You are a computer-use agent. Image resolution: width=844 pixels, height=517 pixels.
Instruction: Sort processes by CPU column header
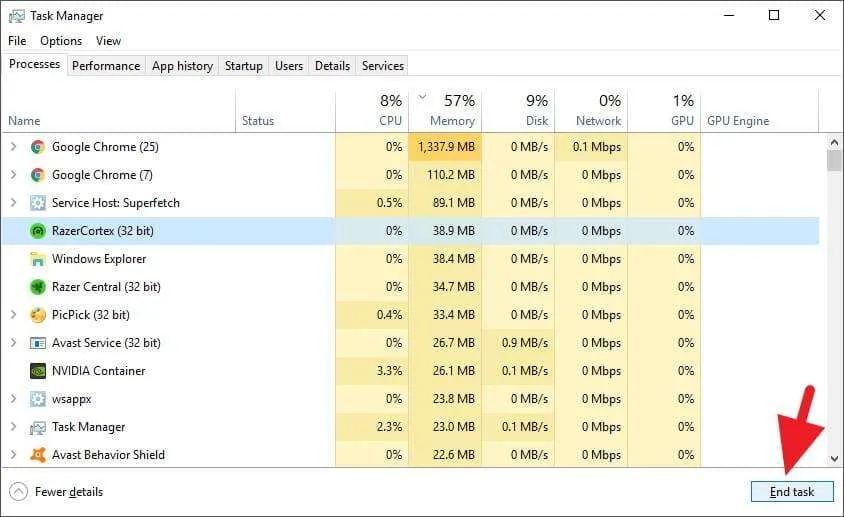click(372, 111)
